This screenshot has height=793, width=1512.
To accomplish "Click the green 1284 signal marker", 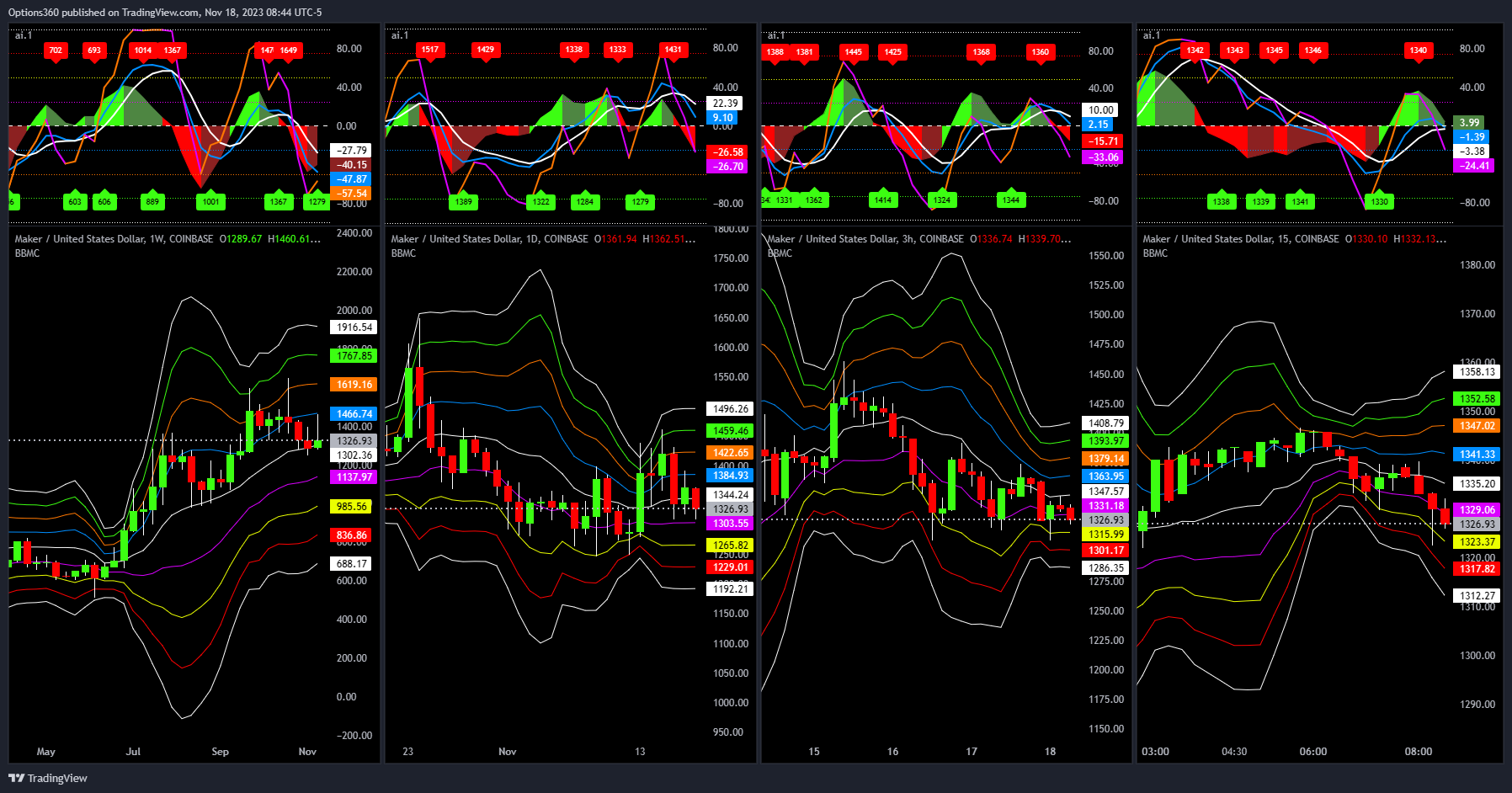I will 585,201.
